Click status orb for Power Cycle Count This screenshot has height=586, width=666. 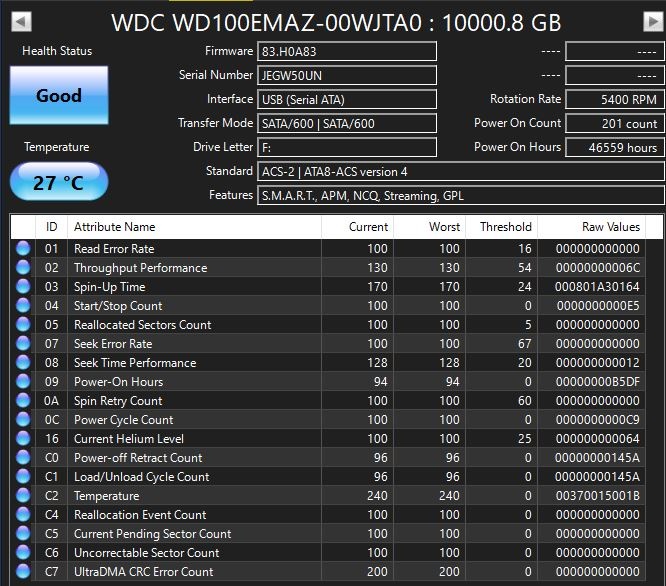[23, 419]
